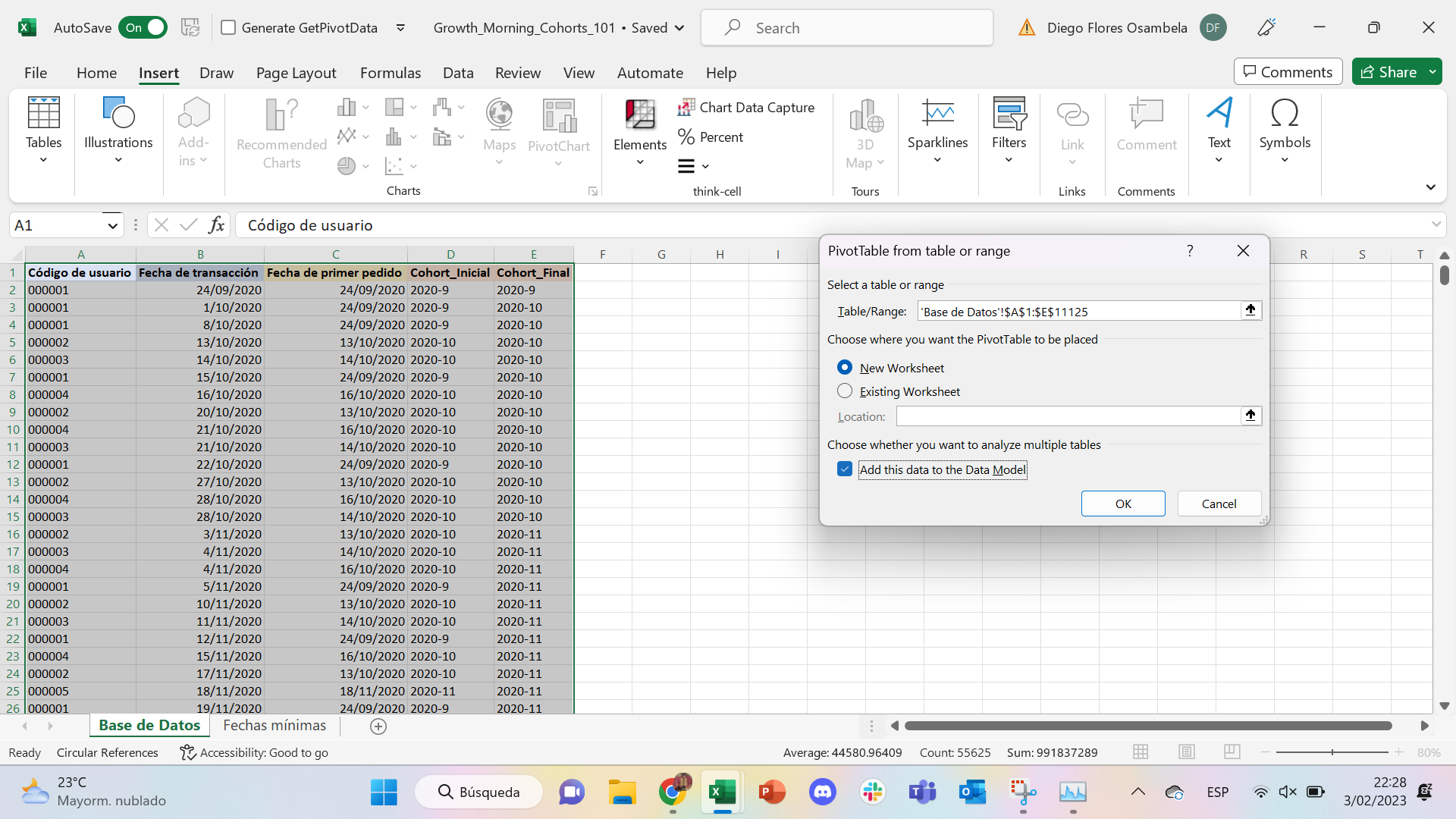Switch to the Data ribbon tab
Image resolution: width=1456 pixels, height=819 pixels.
[x=458, y=73]
